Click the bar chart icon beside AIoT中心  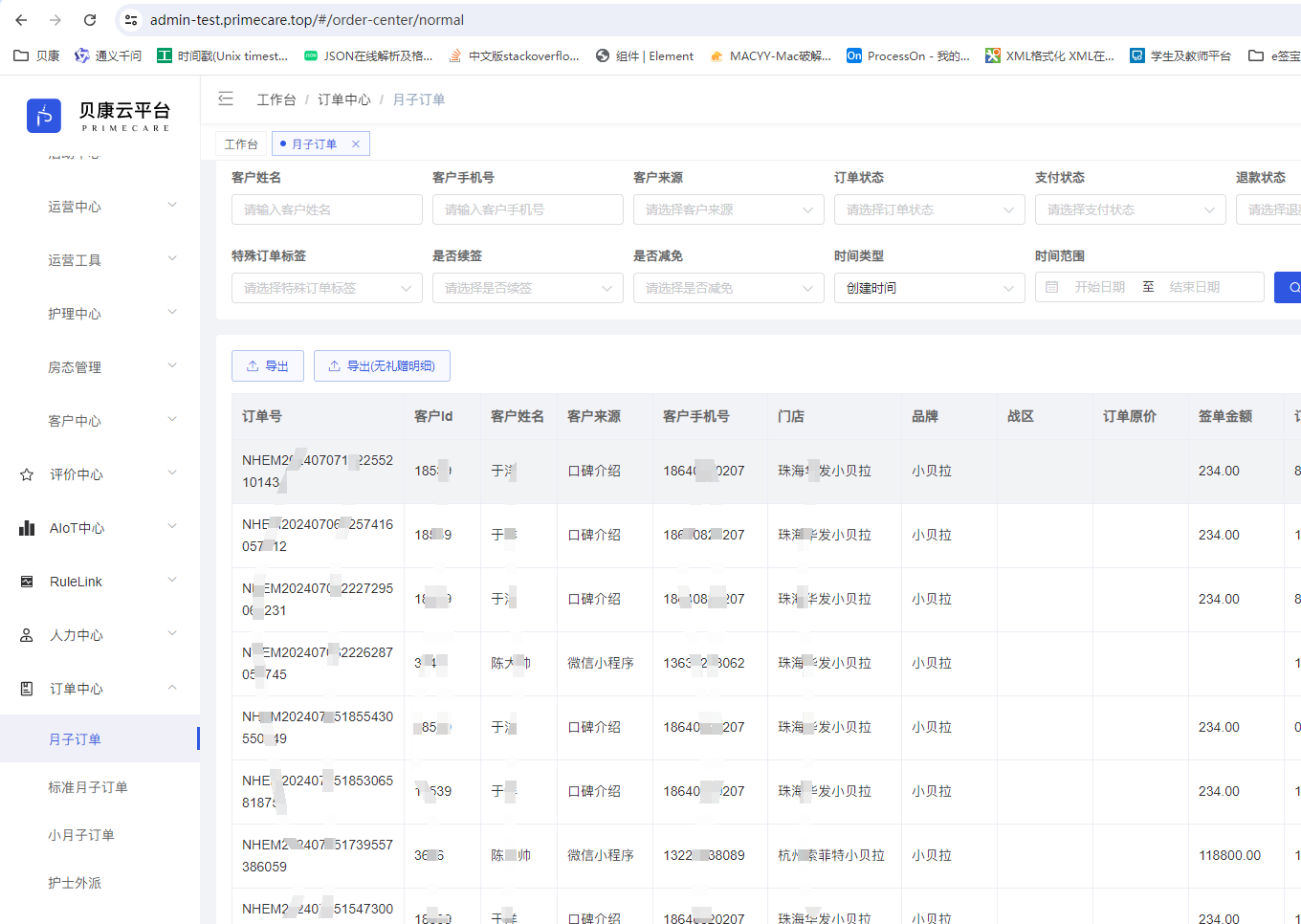click(x=27, y=528)
